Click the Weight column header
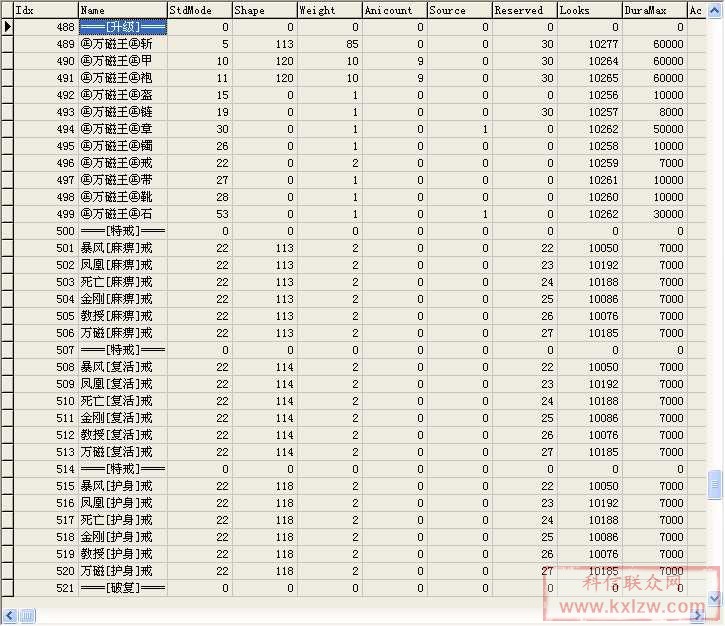The image size is (725, 626). (x=330, y=10)
